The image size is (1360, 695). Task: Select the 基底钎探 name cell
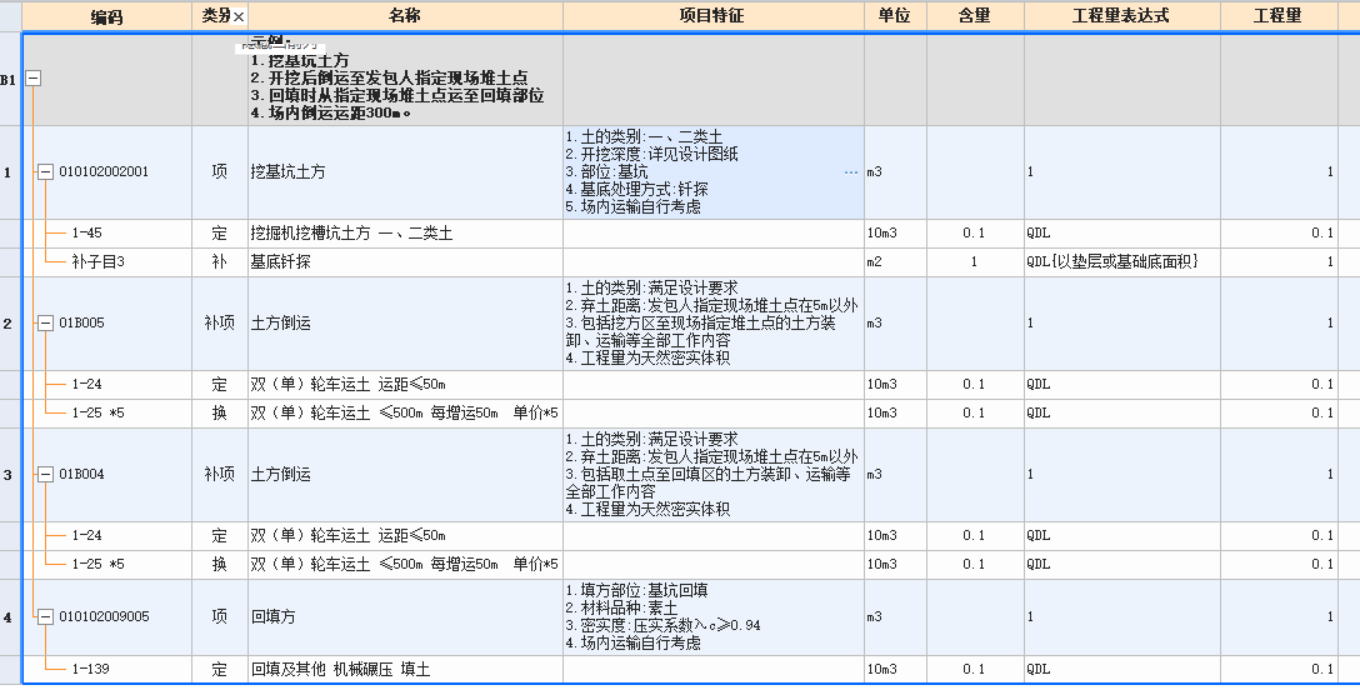(405, 262)
